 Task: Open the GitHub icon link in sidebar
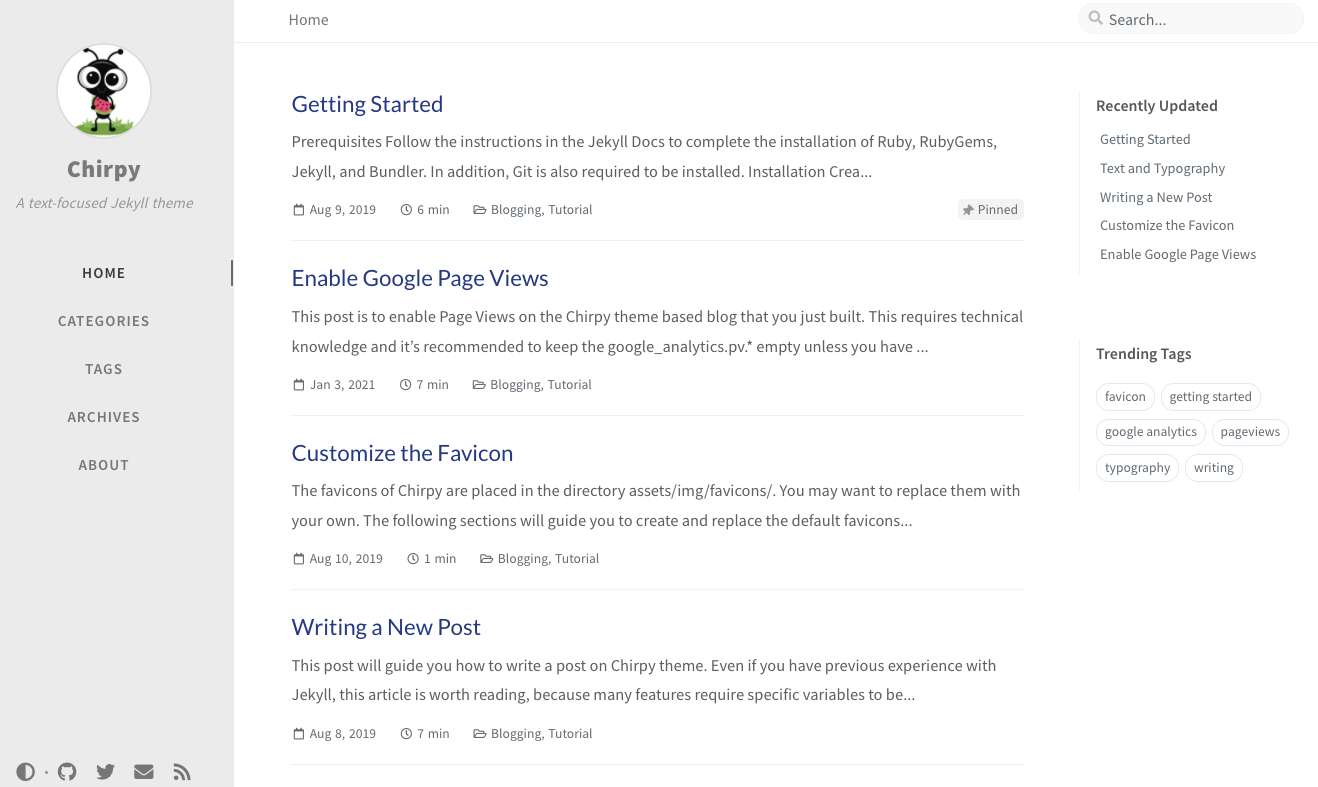(67, 772)
